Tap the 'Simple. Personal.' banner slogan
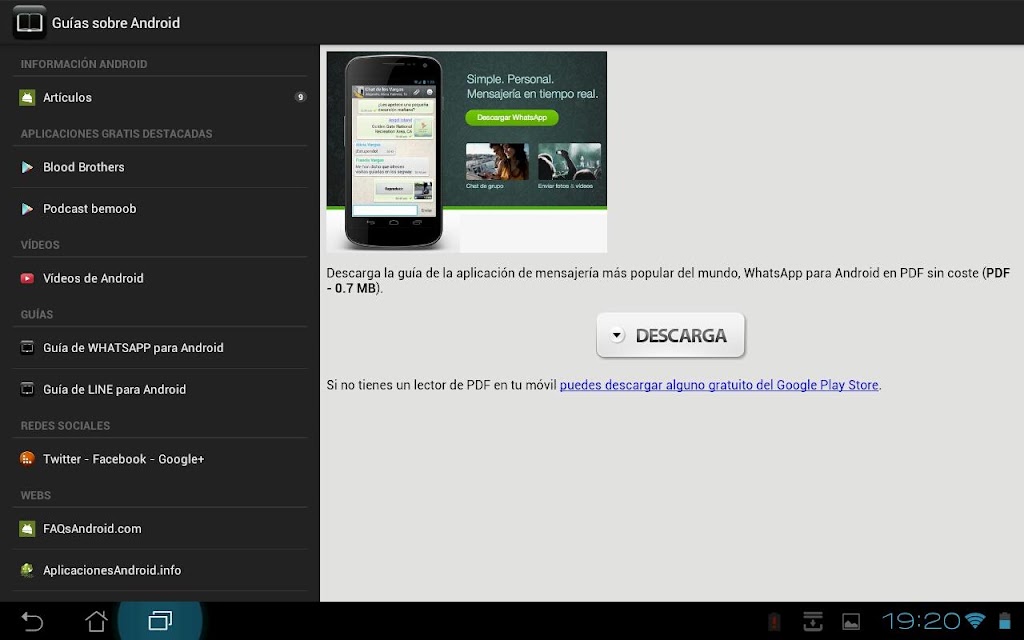The image size is (1024, 640). pyautogui.click(x=510, y=79)
